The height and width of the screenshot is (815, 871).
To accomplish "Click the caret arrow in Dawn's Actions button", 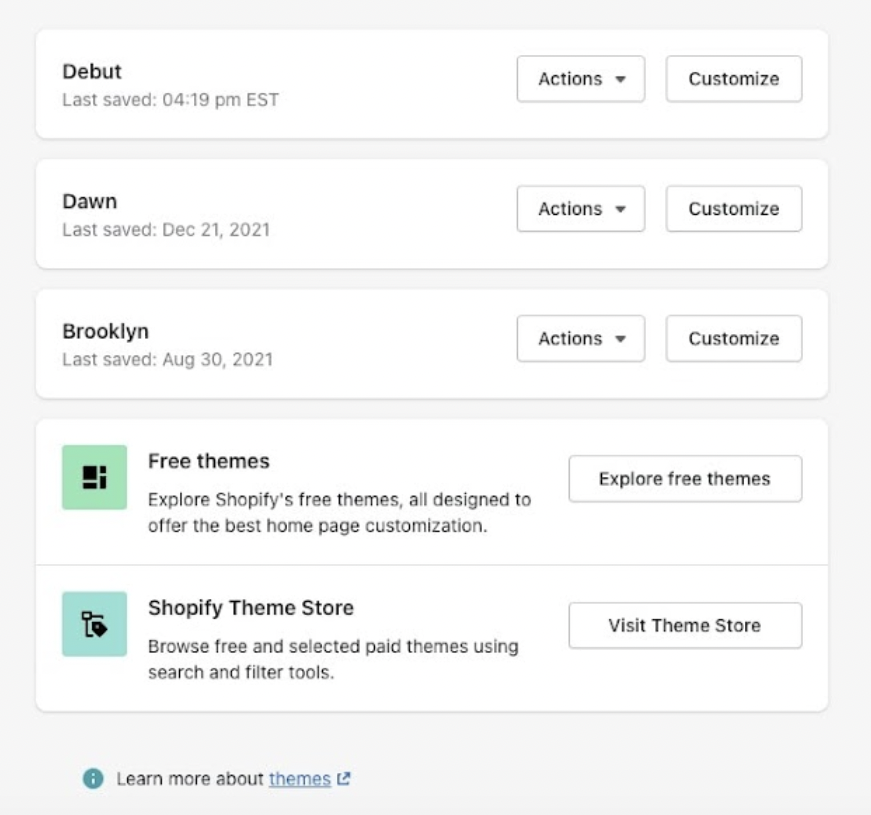I will pos(620,209).
